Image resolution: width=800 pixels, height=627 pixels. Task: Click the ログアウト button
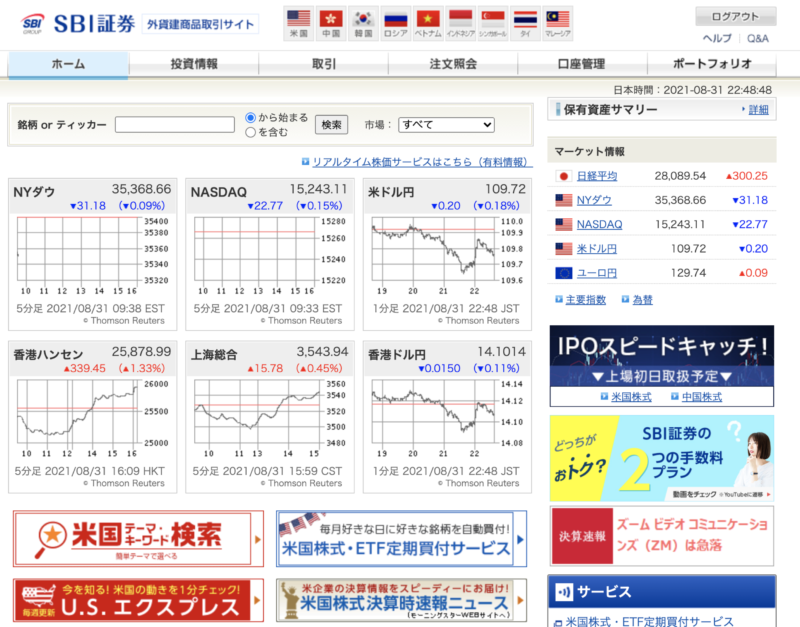pos(736,16)
